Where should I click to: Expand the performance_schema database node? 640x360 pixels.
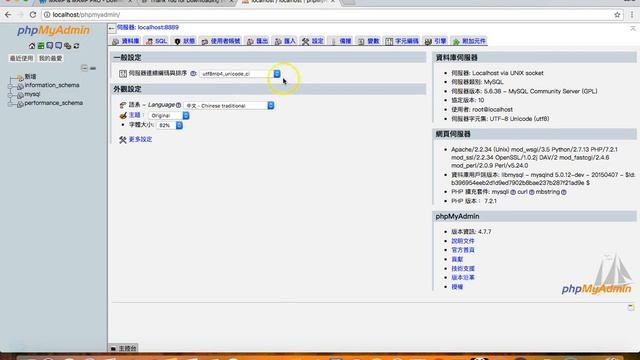point(10,104)
